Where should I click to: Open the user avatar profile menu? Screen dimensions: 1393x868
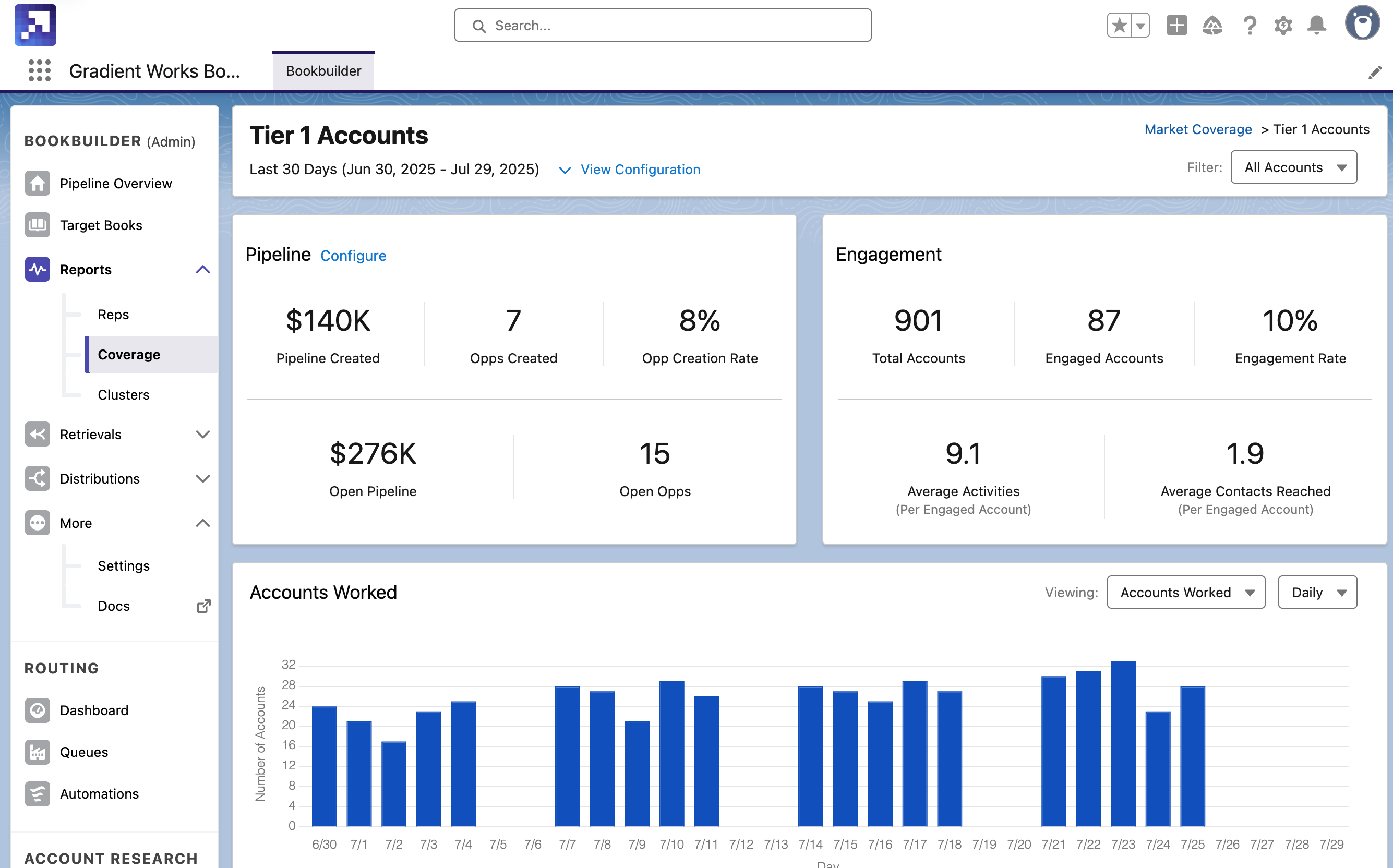tap(1362, 24)
